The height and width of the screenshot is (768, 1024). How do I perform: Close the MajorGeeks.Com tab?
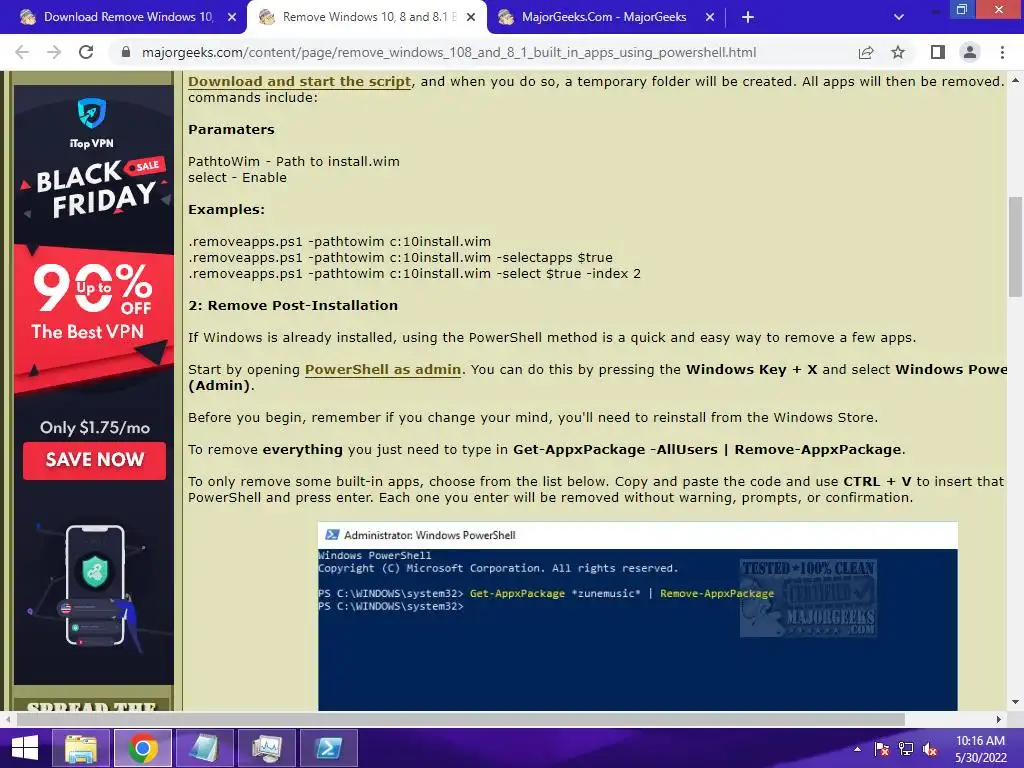710,17
